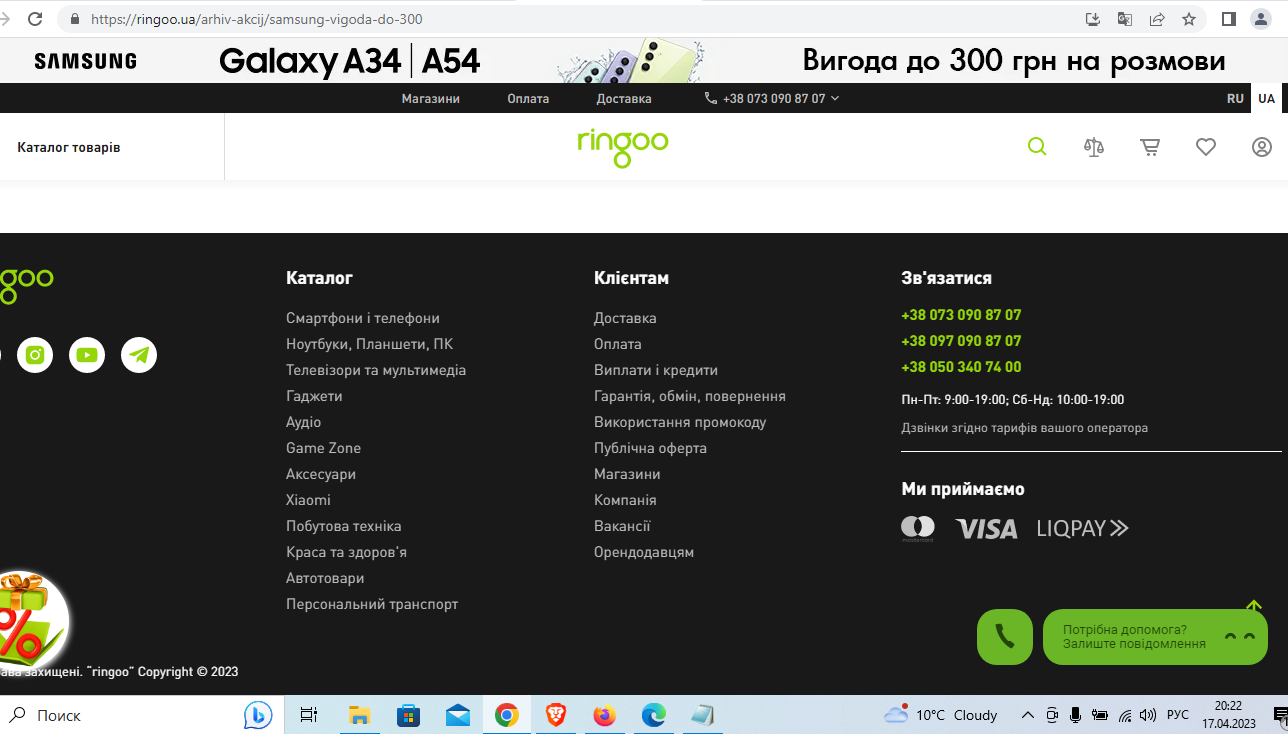Open the ringoo Telegram icon

139,355
